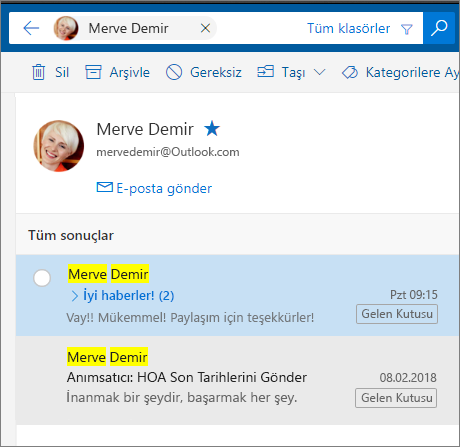Click the 08.02.2018 date
The width and height of the screenshot is (460, 447).
coord(408,378)
